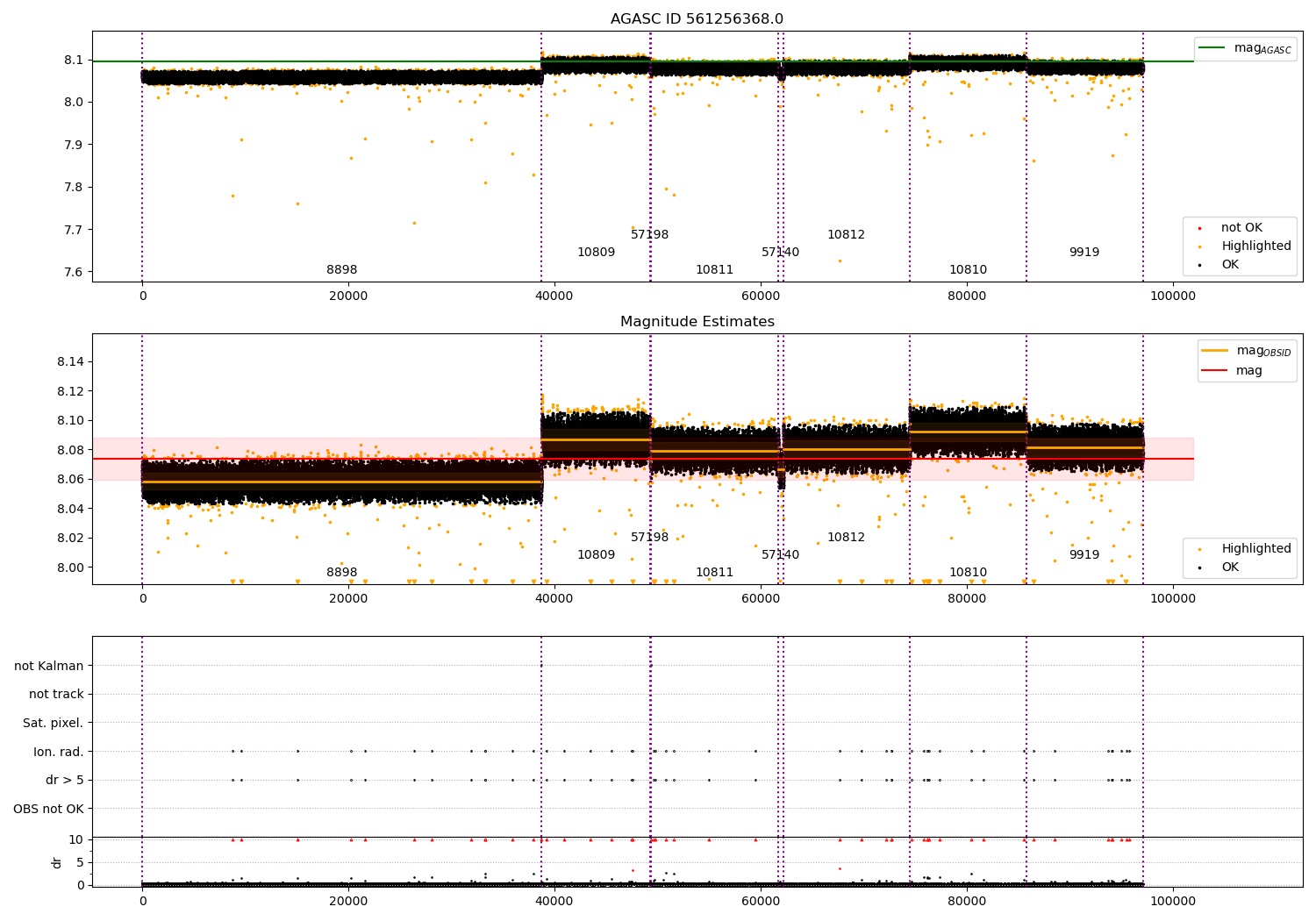Click obsid label '10812' in Magnitude Estimates plot
This screenshot has height=921, width=1316.
click(x=847, y=538)
